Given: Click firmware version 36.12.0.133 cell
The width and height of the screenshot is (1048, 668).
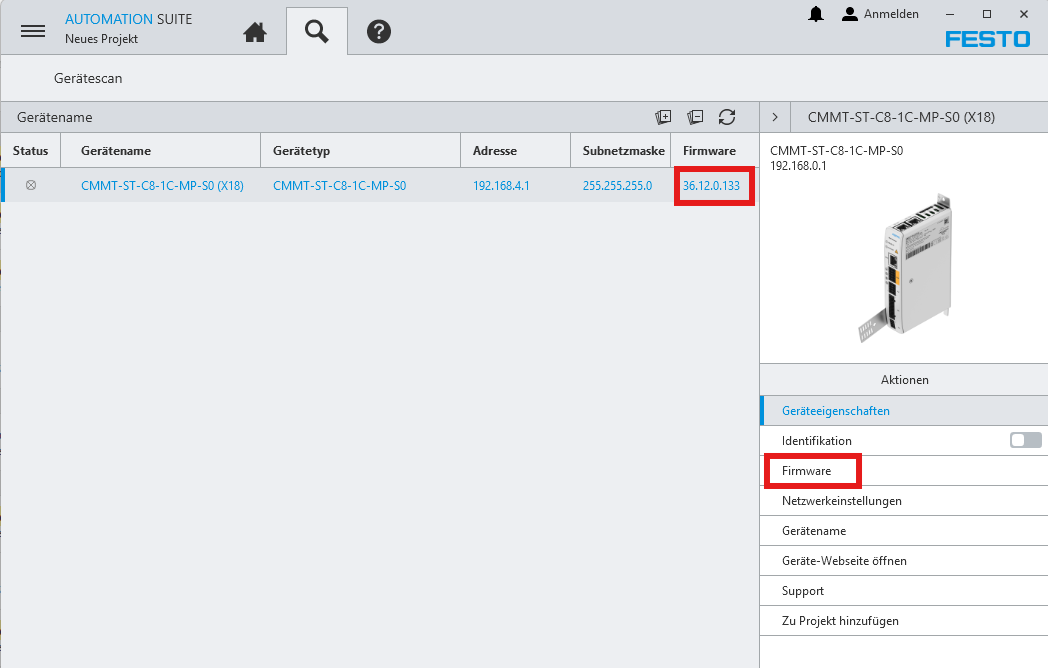Looking at the screenshot, I should click(711, 186).
